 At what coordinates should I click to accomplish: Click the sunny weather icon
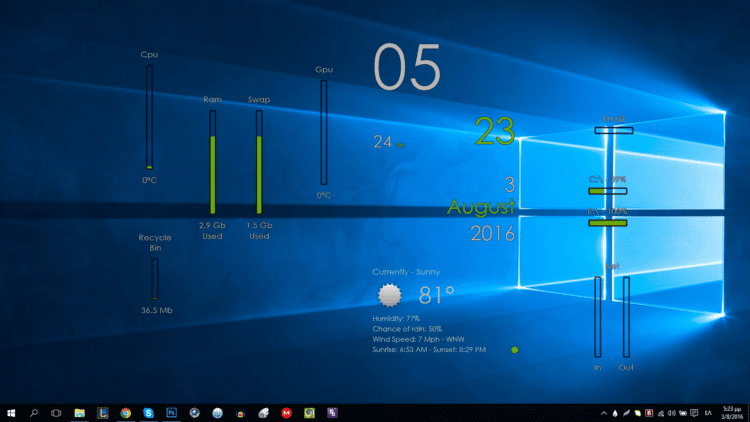pos(389,295)
